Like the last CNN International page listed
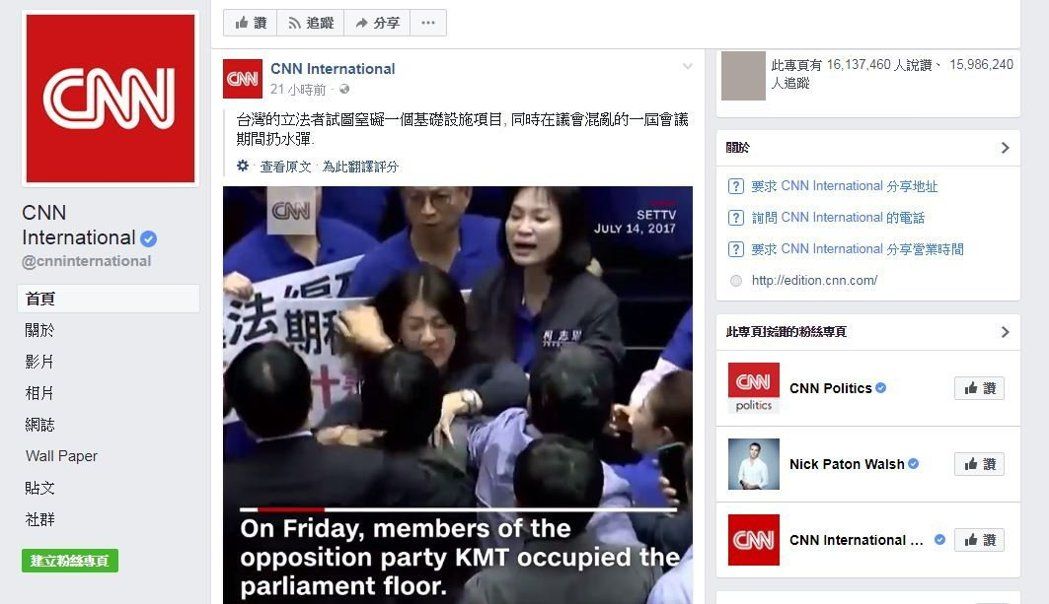This screenshot has height=604, width=1049. (x=979, y=540)
